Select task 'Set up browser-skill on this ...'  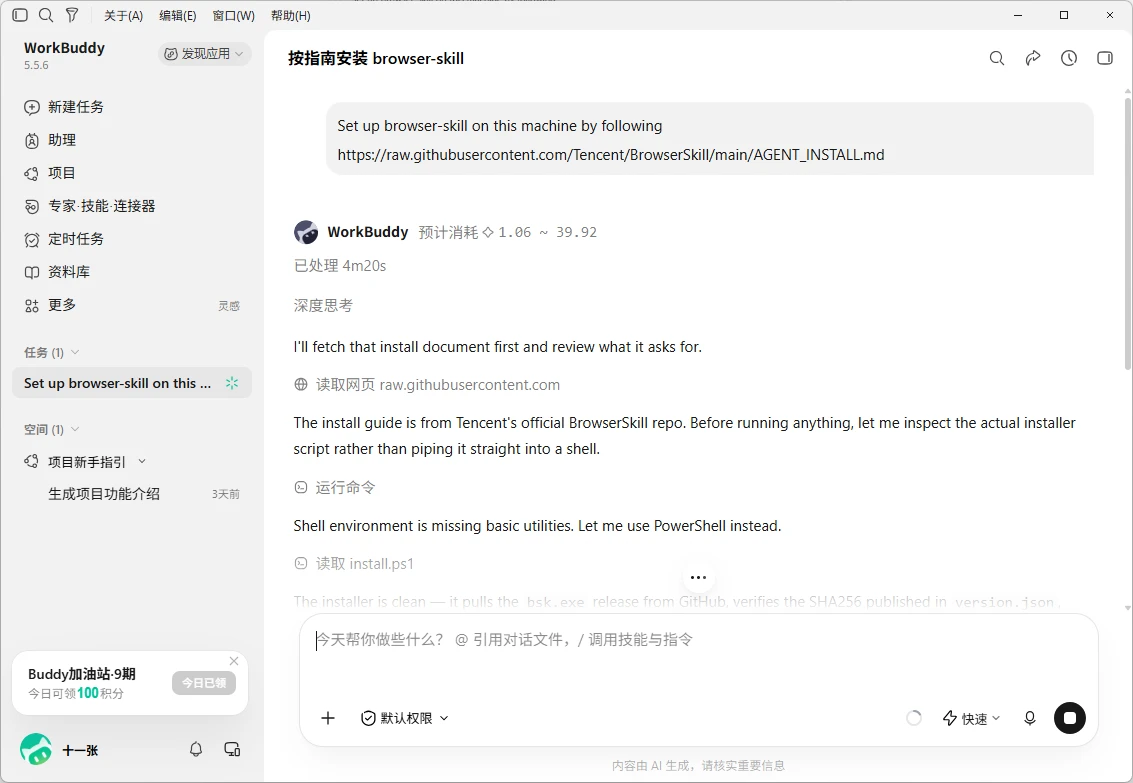click(132, 384)
